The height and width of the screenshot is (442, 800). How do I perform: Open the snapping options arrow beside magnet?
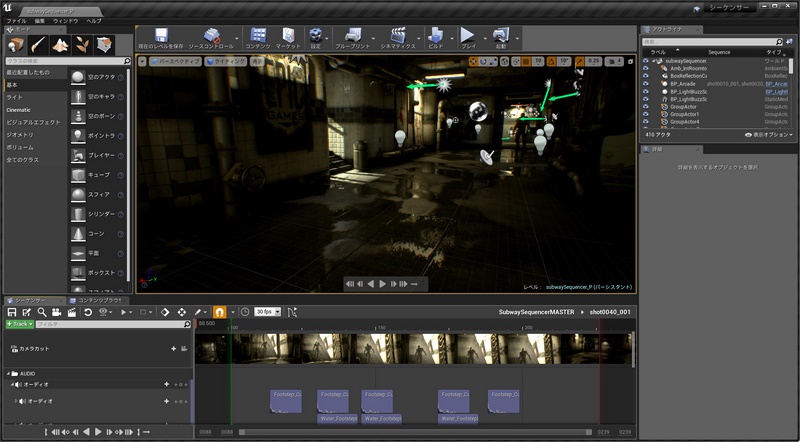point(233,312)
